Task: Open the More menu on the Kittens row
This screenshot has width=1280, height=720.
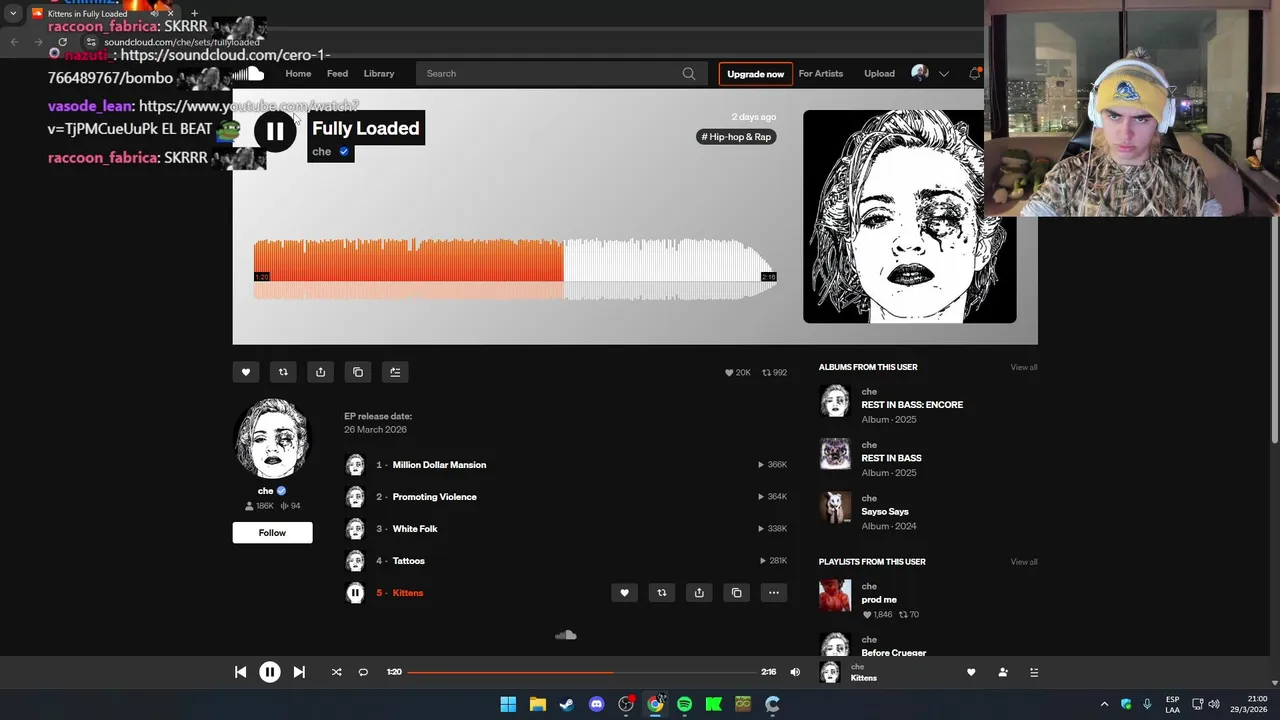Action: point(774,593)
